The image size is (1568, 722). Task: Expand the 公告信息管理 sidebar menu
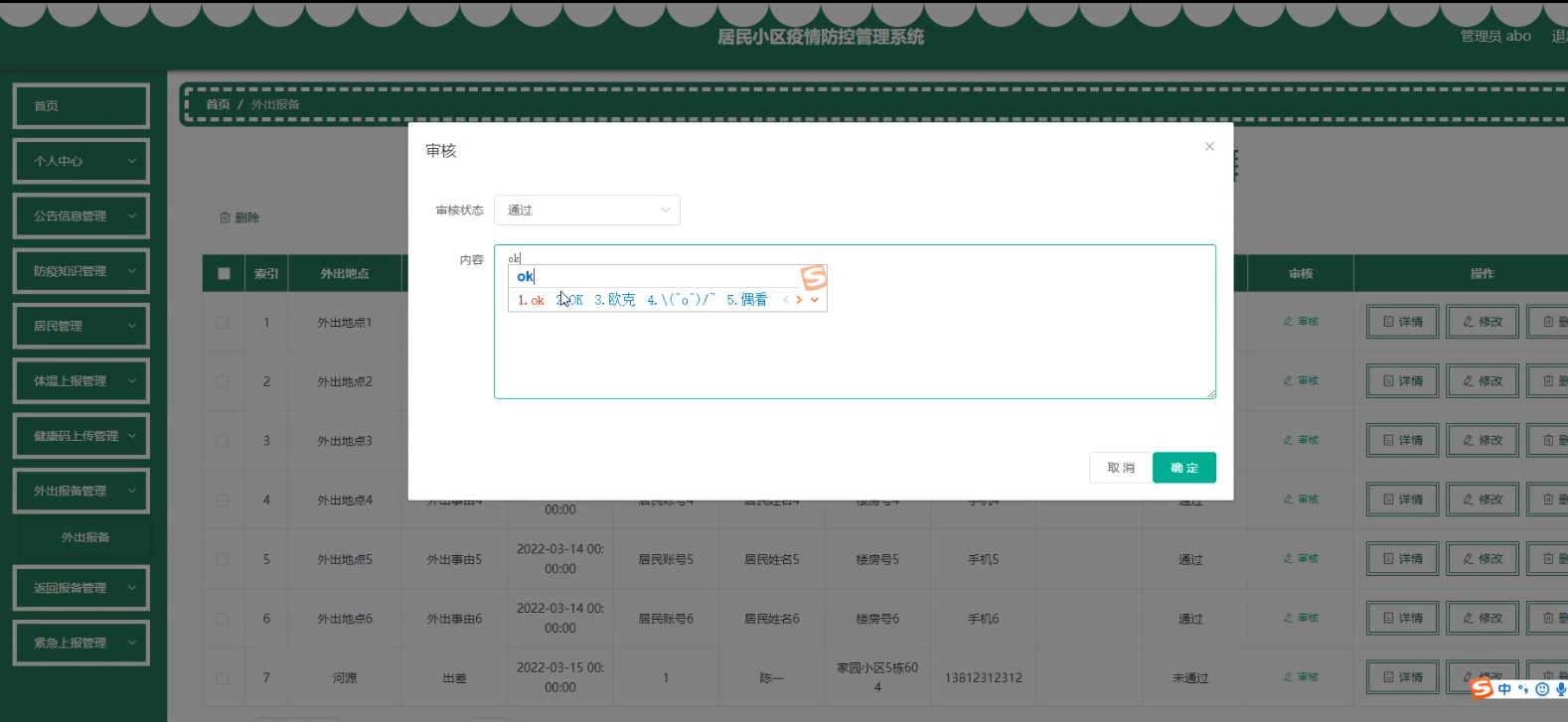[x=81, y=216]
